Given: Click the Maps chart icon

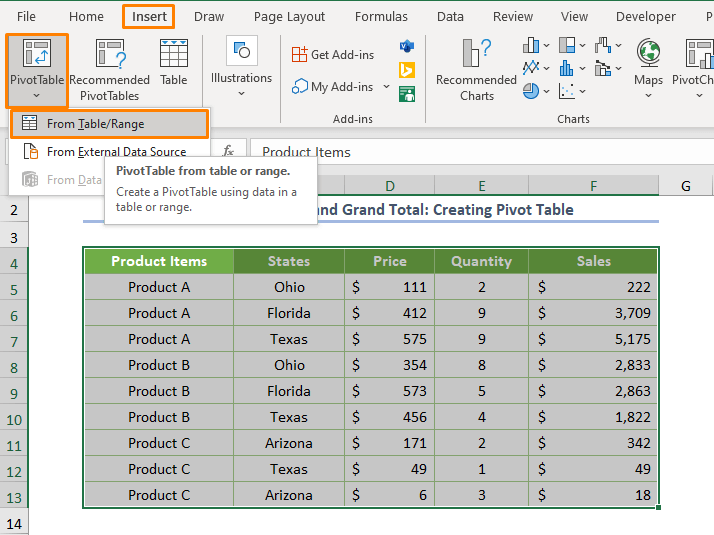Looking at the screenshot, I should click(x=648, y=62).
